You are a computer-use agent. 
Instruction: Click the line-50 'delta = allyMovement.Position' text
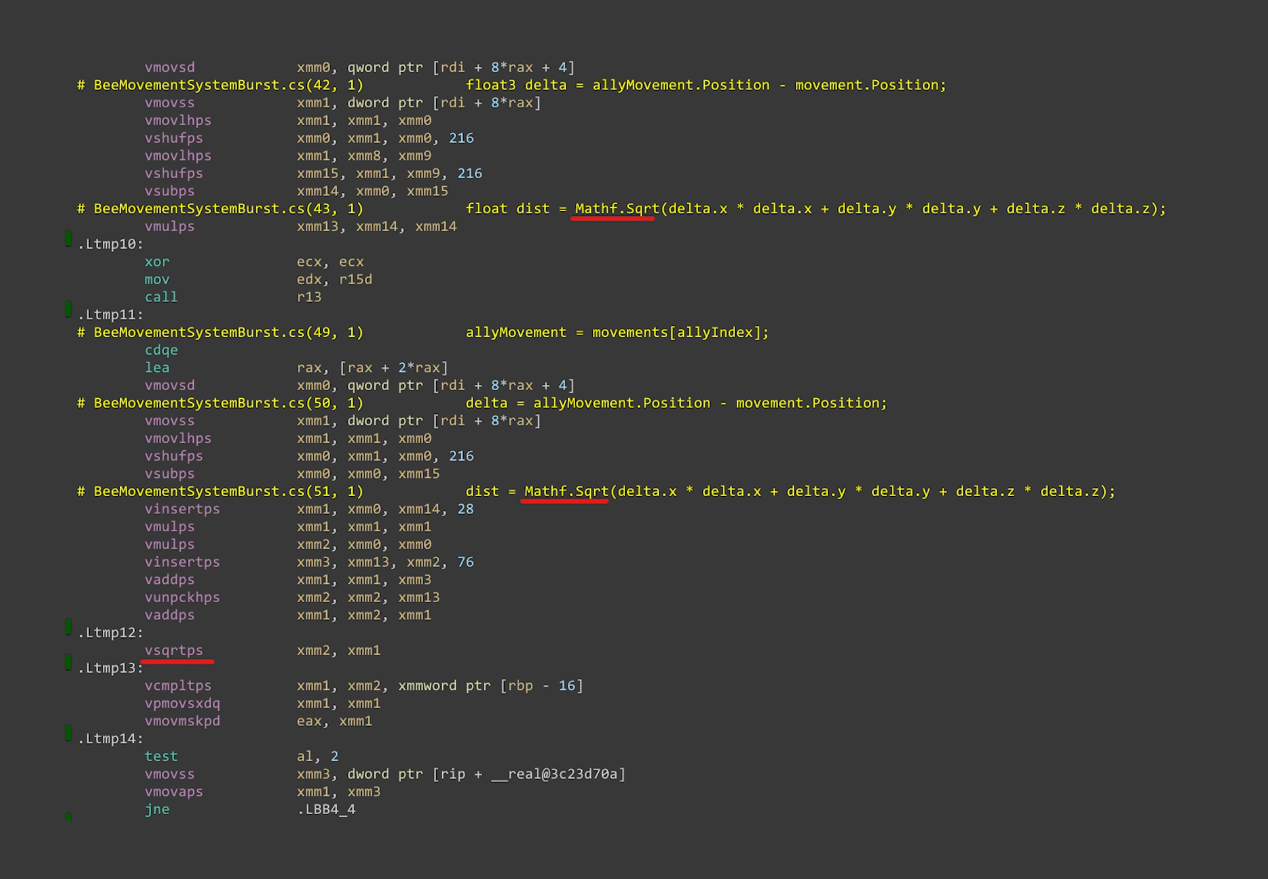[676, 403]
